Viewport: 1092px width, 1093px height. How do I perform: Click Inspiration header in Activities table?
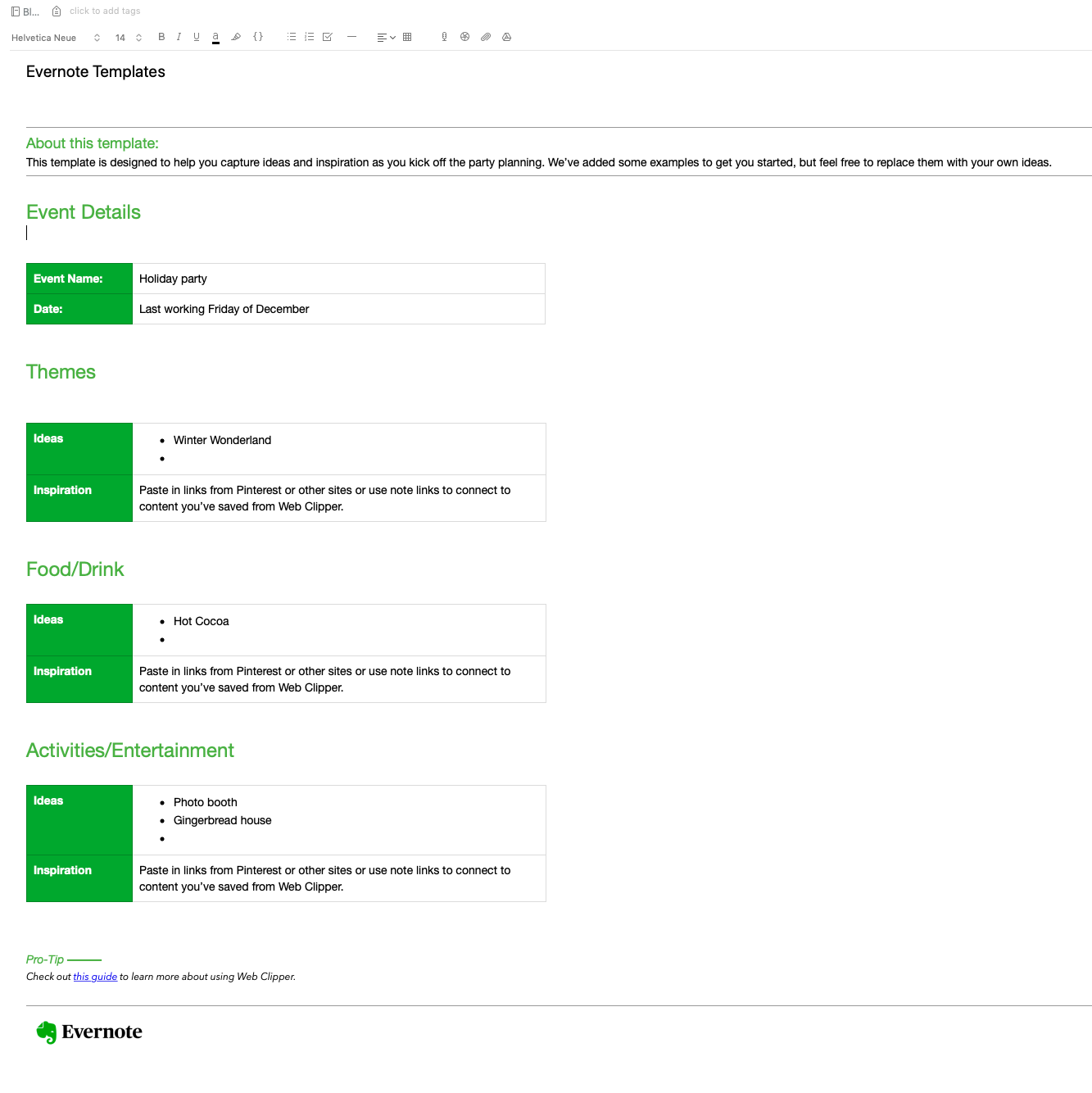(79, 878)
